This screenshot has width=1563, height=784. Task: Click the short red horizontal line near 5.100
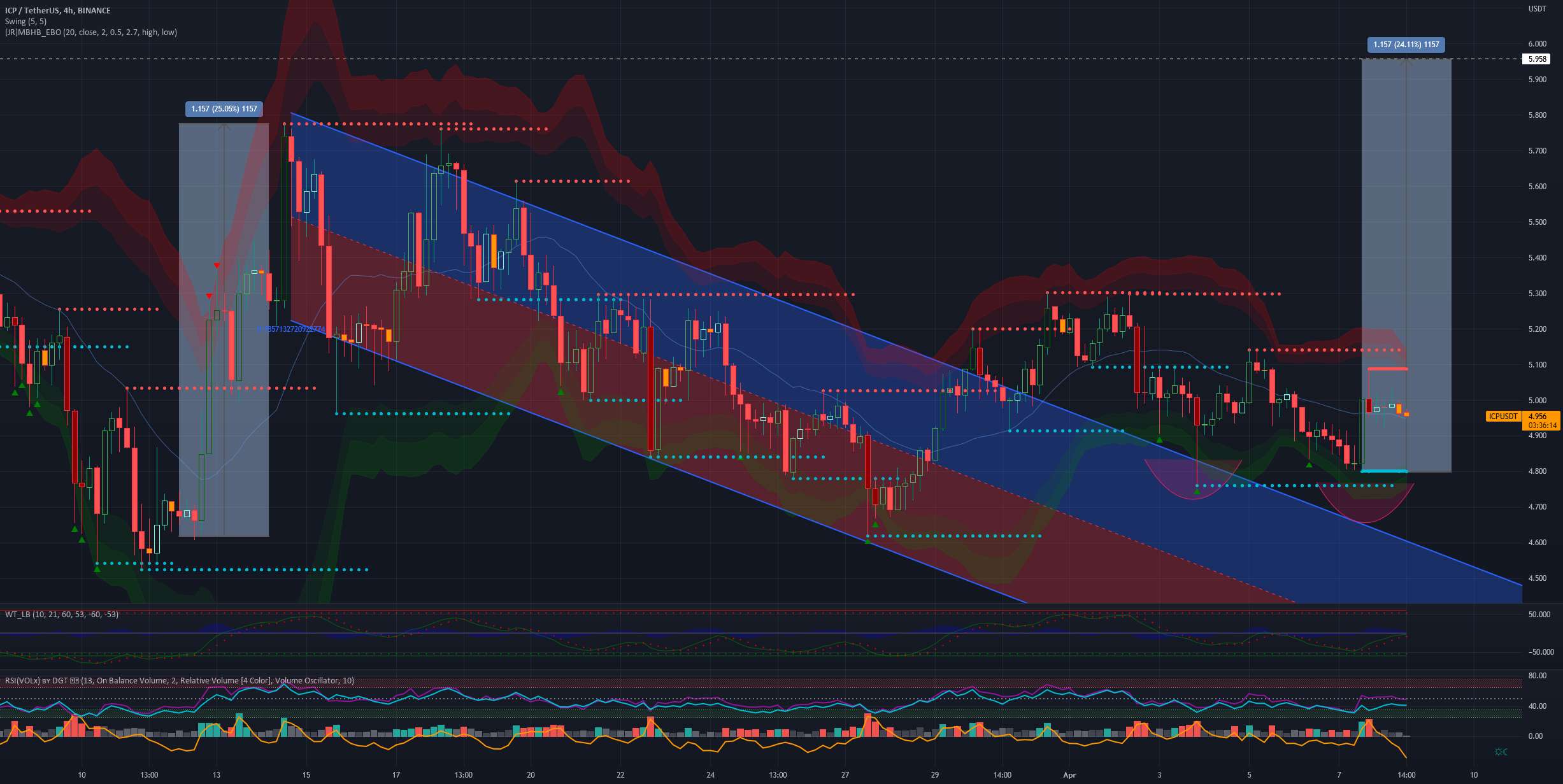(x=1387, y=369)
